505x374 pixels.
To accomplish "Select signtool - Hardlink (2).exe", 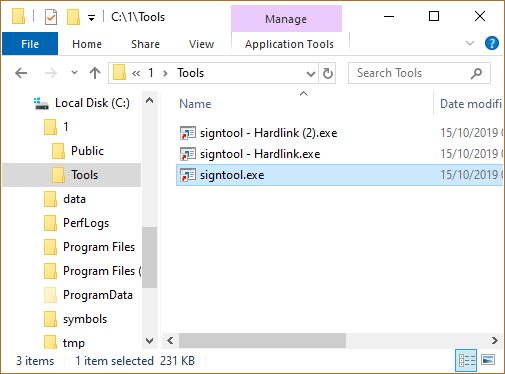I will [269, 133].
